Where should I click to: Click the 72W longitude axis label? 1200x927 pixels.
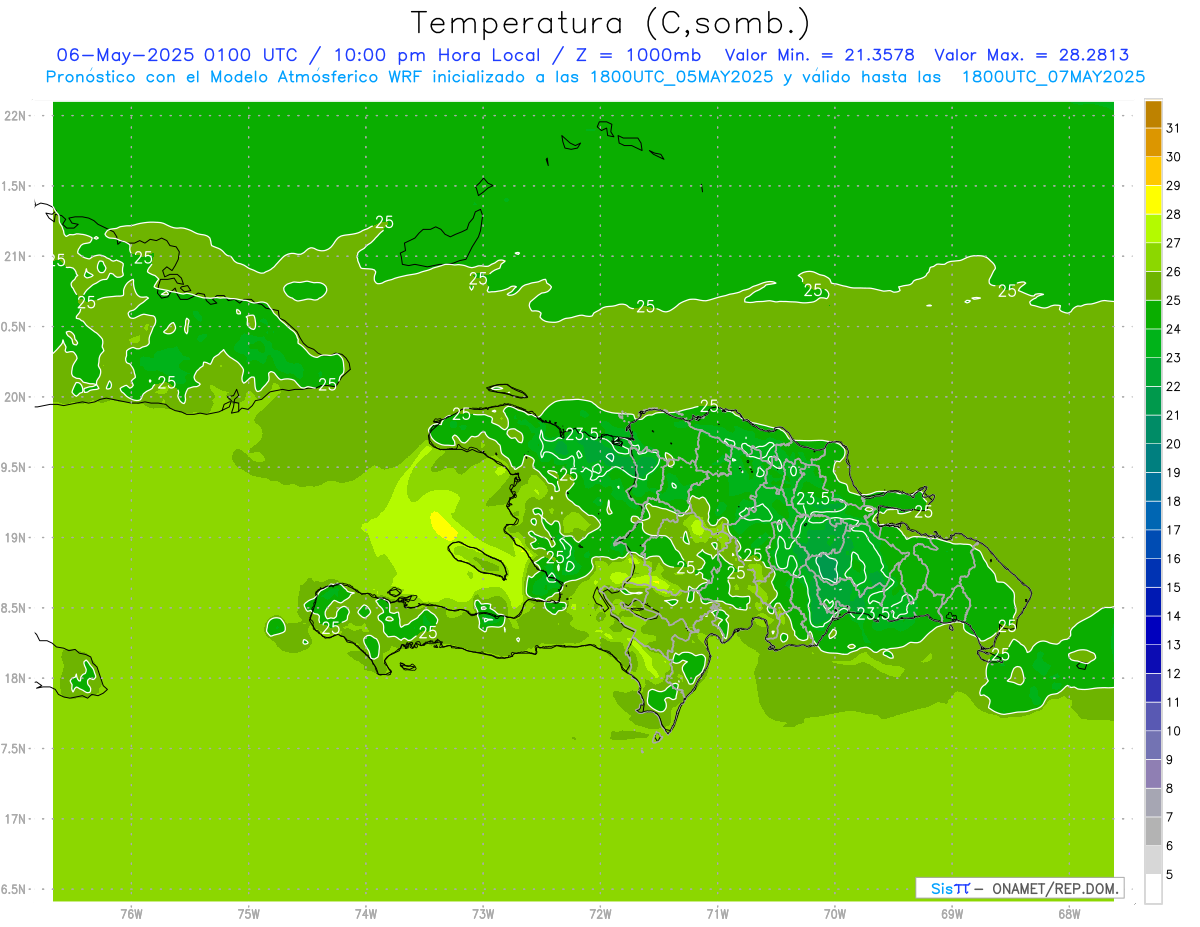click(x=601, y=914)
